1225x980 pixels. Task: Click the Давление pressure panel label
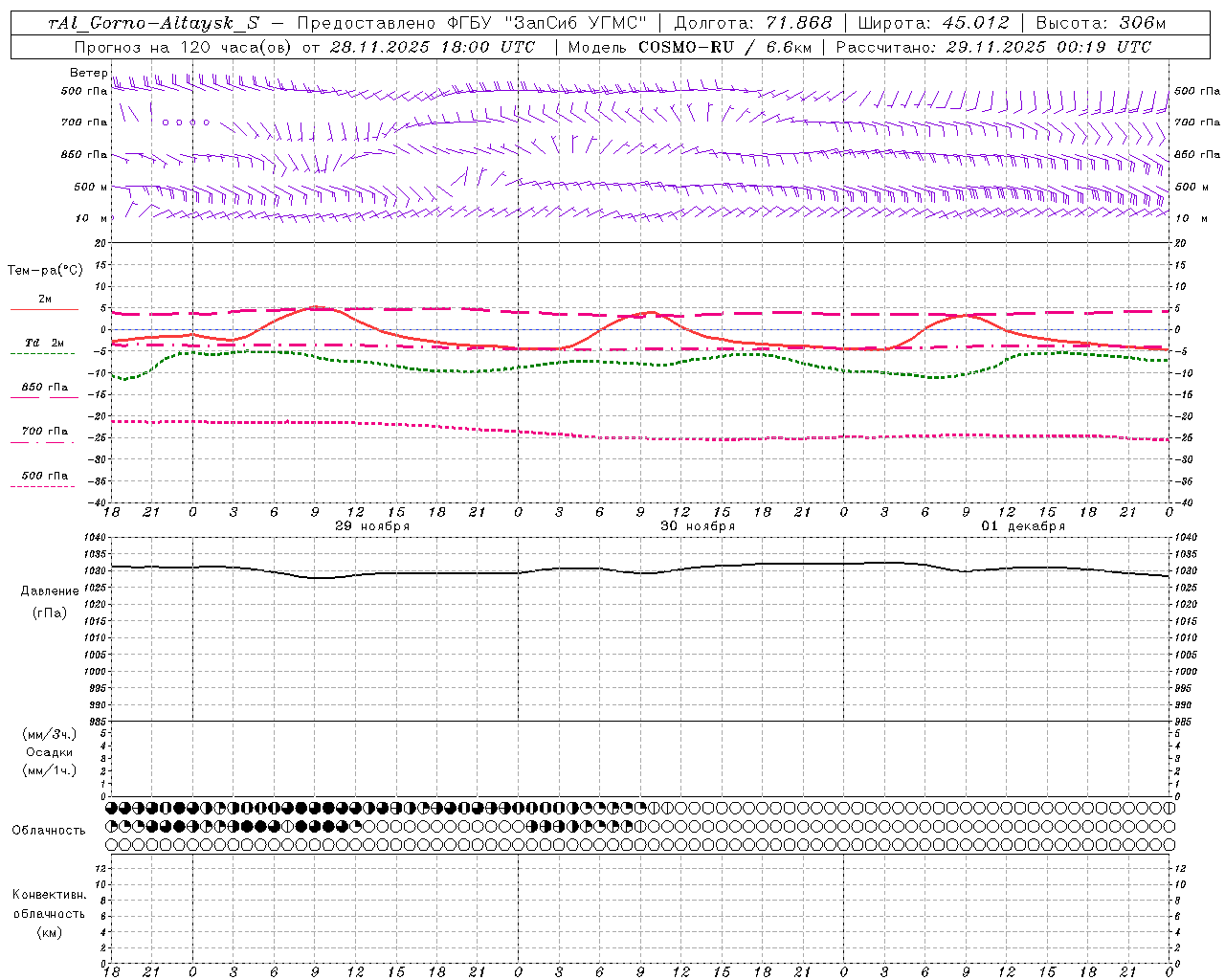(50, 591)
